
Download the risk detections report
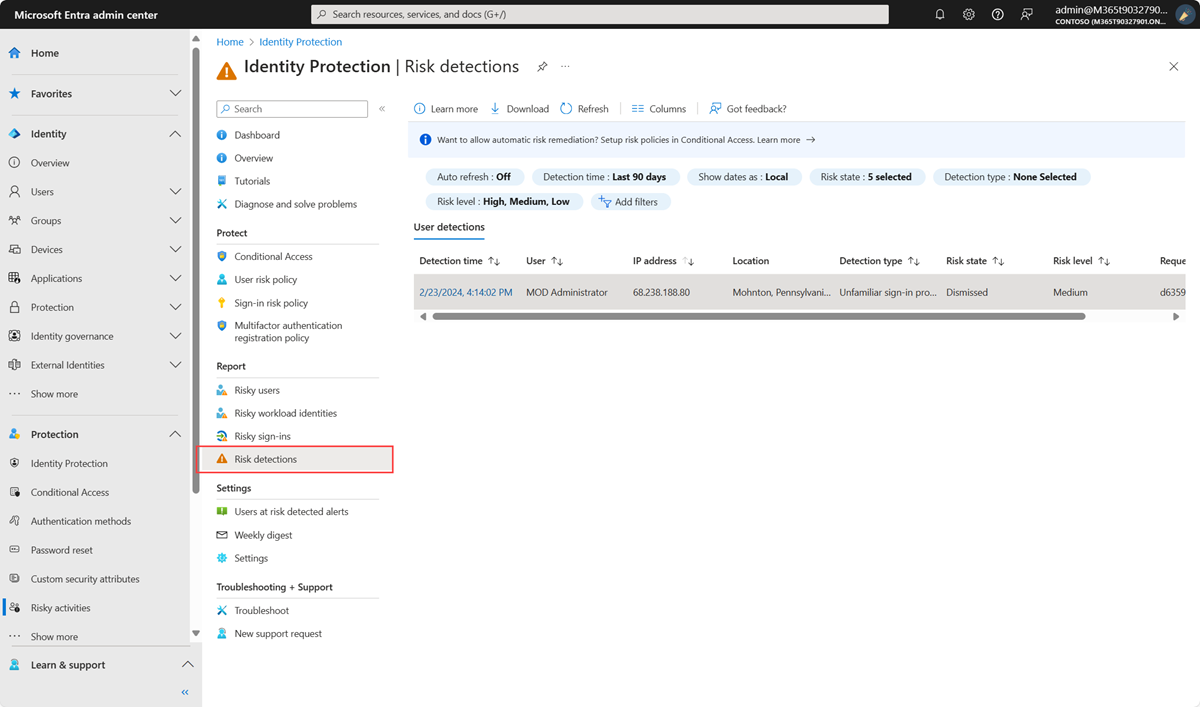[x=519, y=109]
